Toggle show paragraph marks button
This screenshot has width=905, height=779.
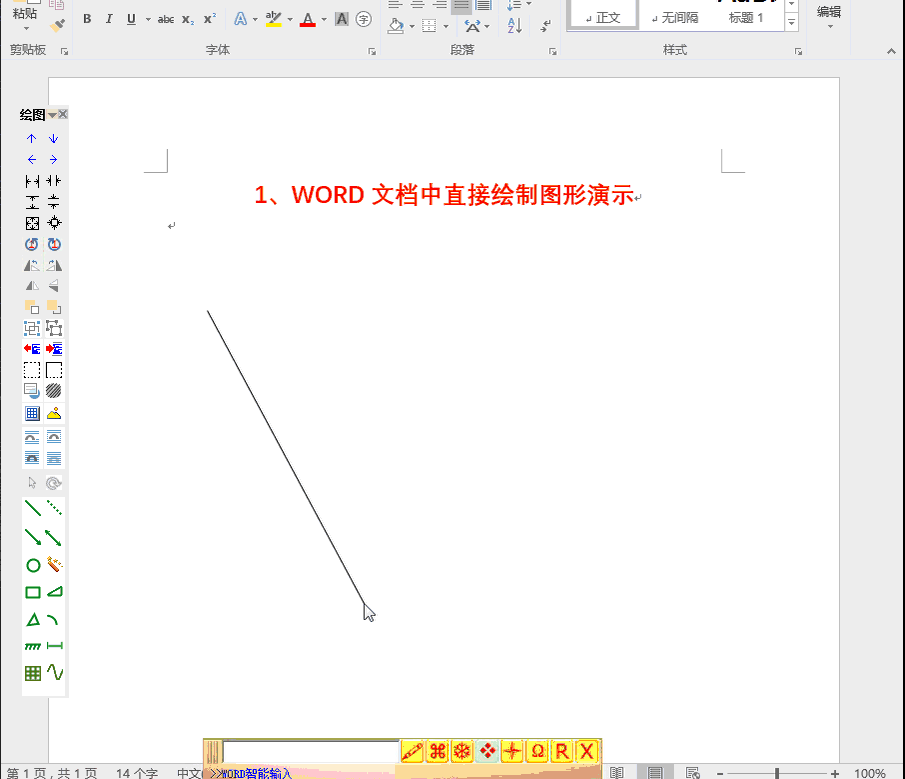click(x=545, y=25)
